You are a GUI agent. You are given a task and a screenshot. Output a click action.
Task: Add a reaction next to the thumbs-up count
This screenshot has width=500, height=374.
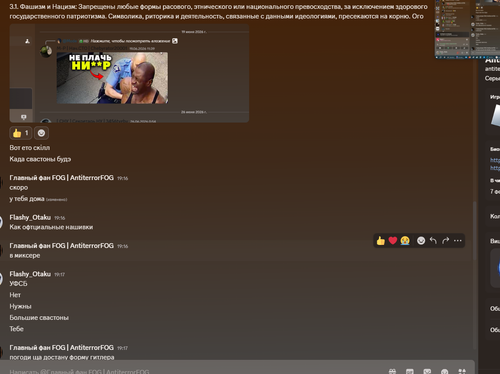[41, 133]
